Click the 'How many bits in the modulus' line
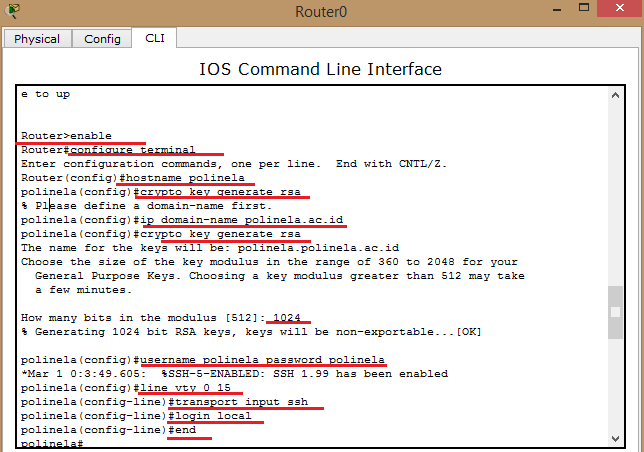Image resolution: width=644 pixels, height=452 pixels. coord(161,318)
